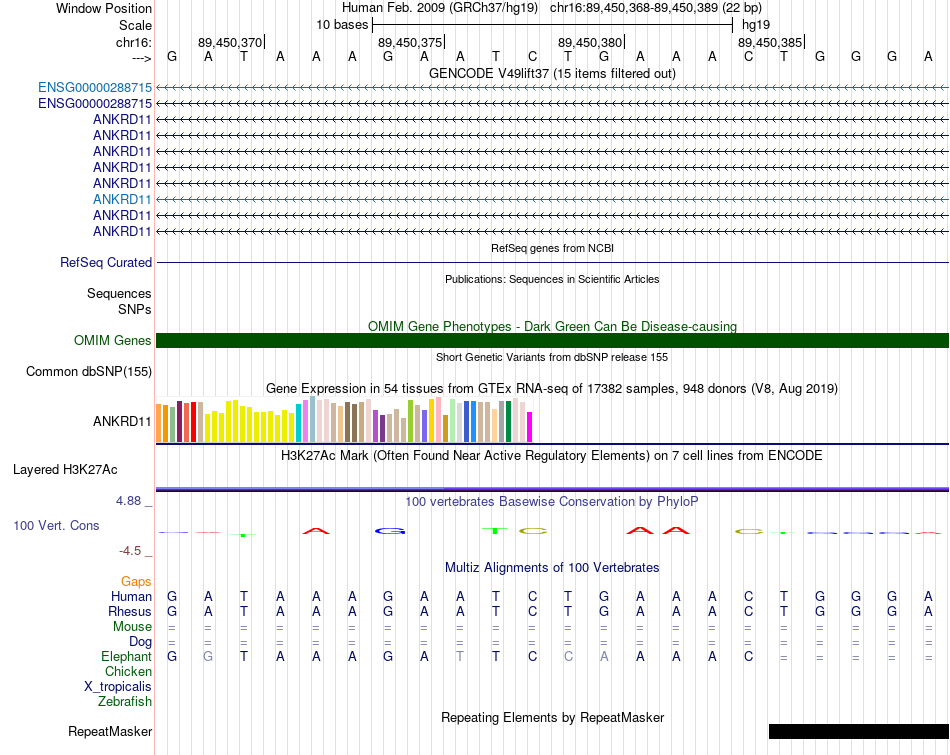Open the 'GENCODE V49lift37 (15 items filtered out)' track title

coord(552,73)
